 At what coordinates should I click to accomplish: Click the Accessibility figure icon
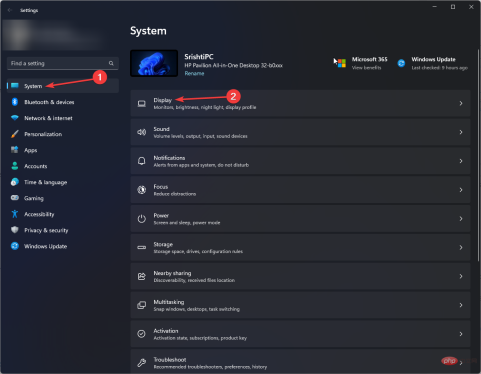tap(15, 214)
